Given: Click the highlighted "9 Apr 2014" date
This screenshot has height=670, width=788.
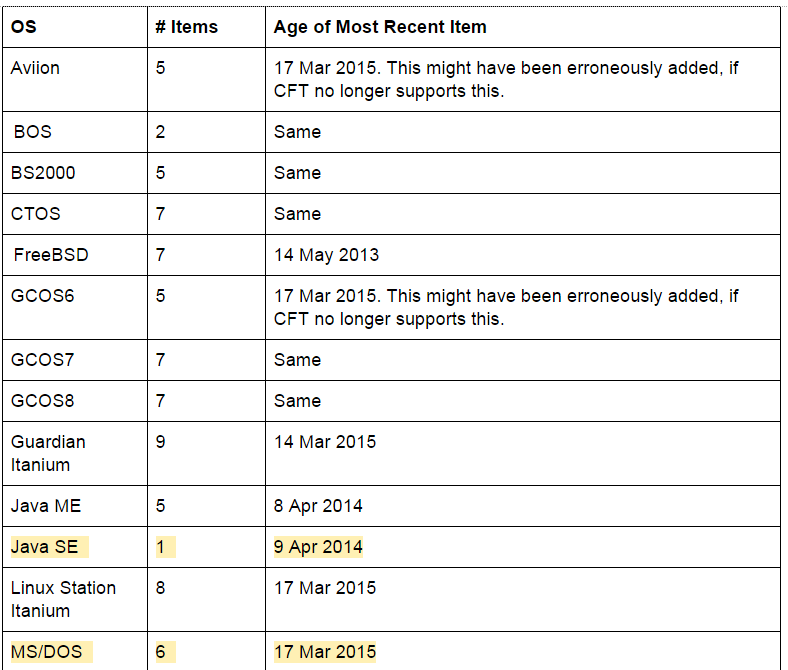Looking at the screenshot, I should (x=318, y=547).
